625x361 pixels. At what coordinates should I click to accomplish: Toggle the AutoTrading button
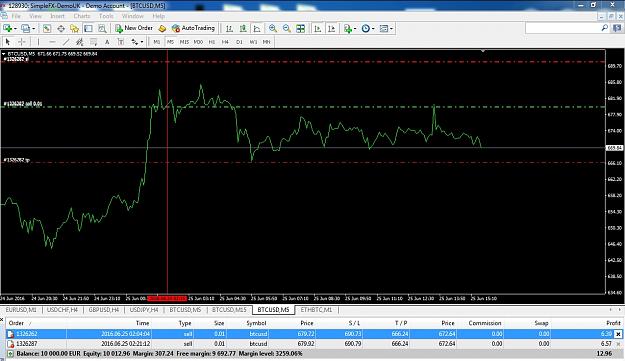[x=193, y=28]
